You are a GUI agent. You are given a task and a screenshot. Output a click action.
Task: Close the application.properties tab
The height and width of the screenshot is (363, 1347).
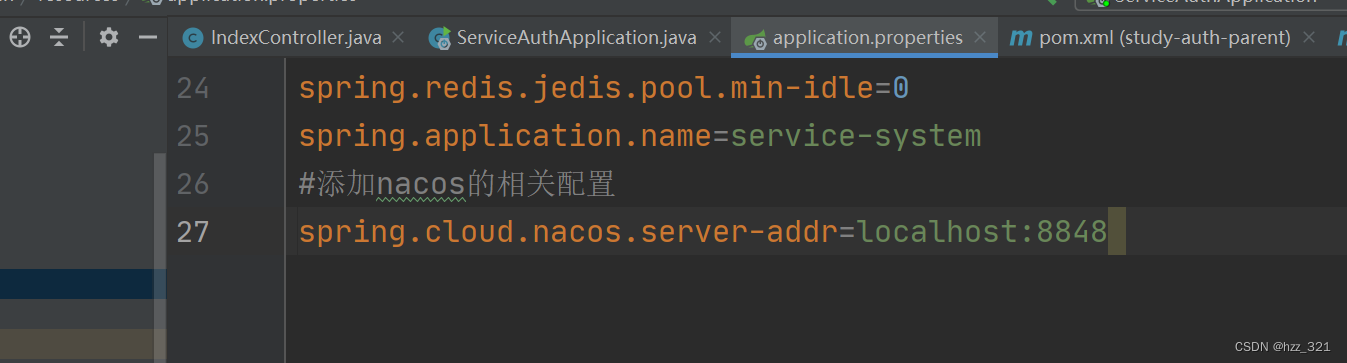[x=980, y=38]
